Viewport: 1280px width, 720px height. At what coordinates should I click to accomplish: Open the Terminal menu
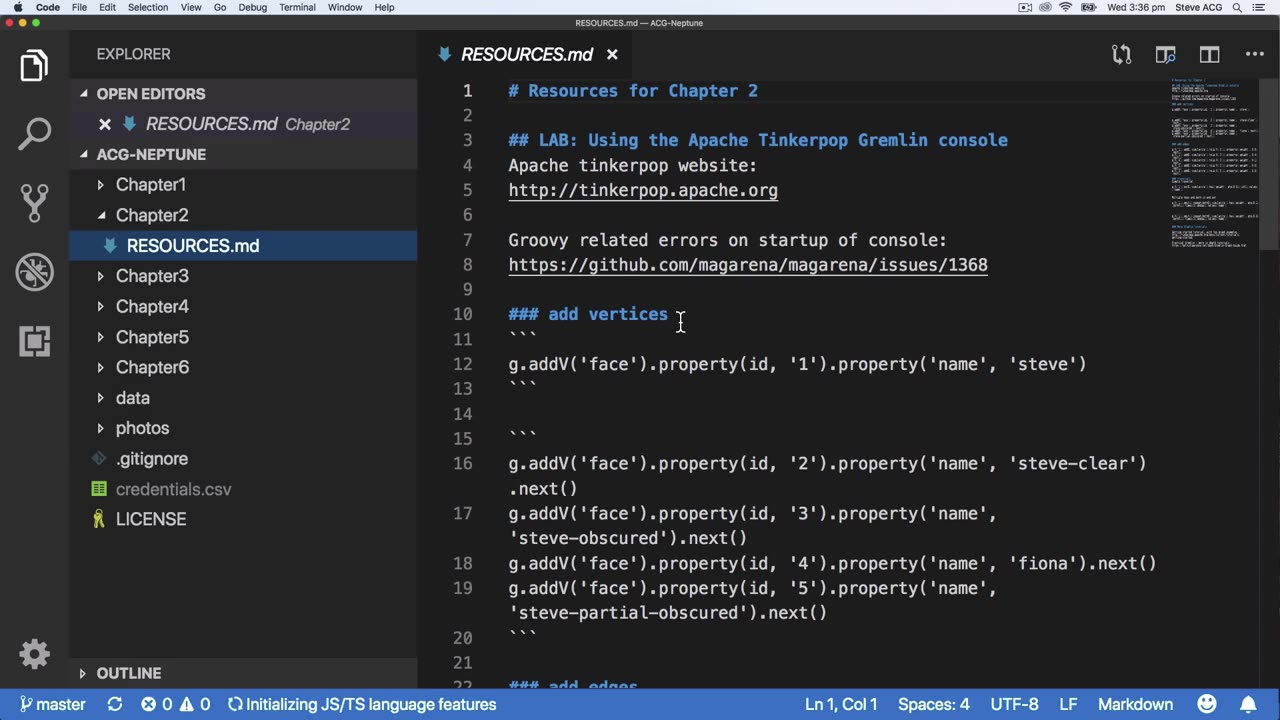coord(297,7)
